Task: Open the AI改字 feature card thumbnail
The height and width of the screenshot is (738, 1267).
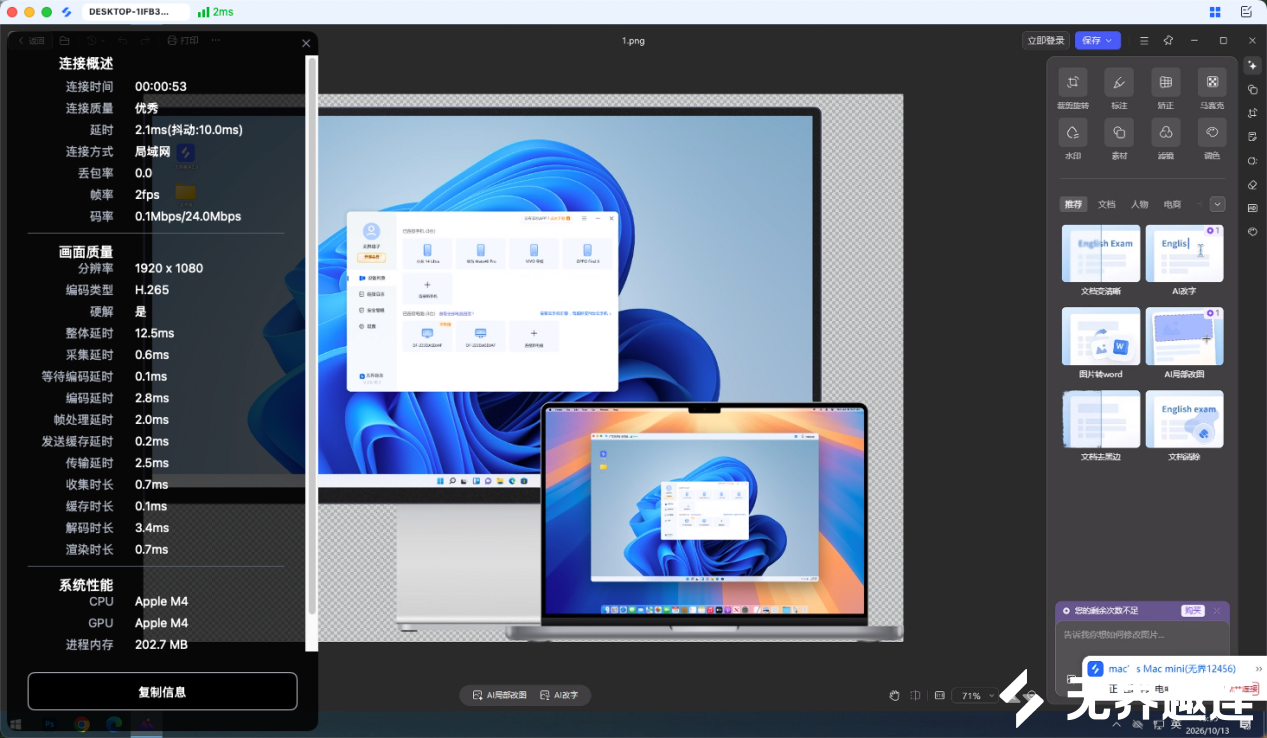Action: pos(1184,254)
